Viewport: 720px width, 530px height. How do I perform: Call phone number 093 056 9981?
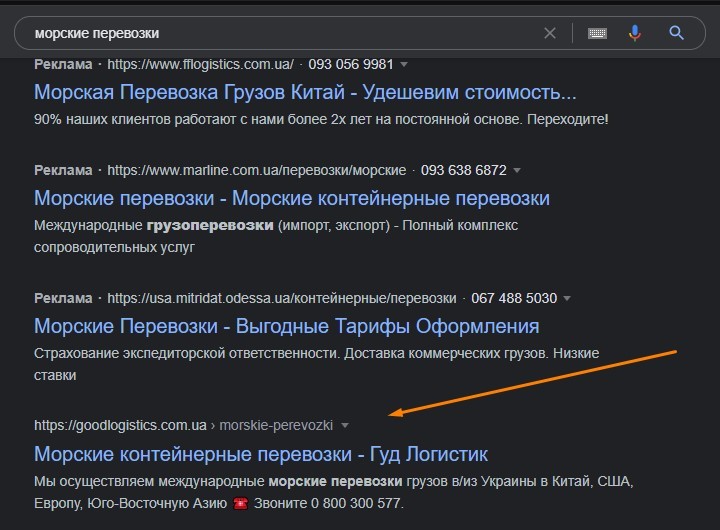tap(351, 64)
